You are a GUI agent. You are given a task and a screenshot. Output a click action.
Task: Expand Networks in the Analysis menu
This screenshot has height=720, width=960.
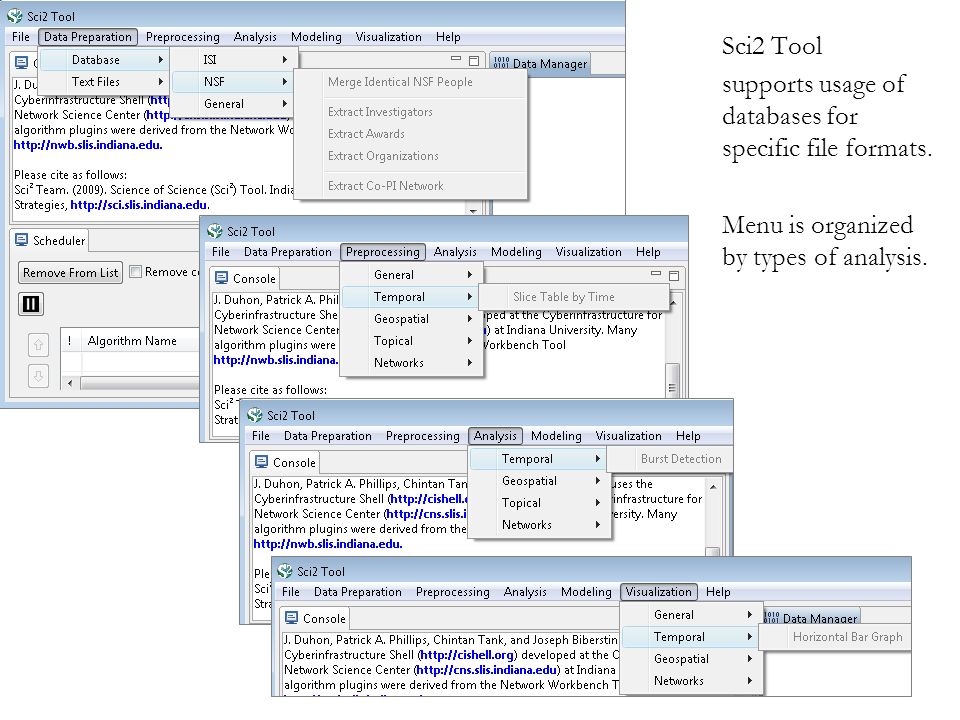click(x=539, y=525)
